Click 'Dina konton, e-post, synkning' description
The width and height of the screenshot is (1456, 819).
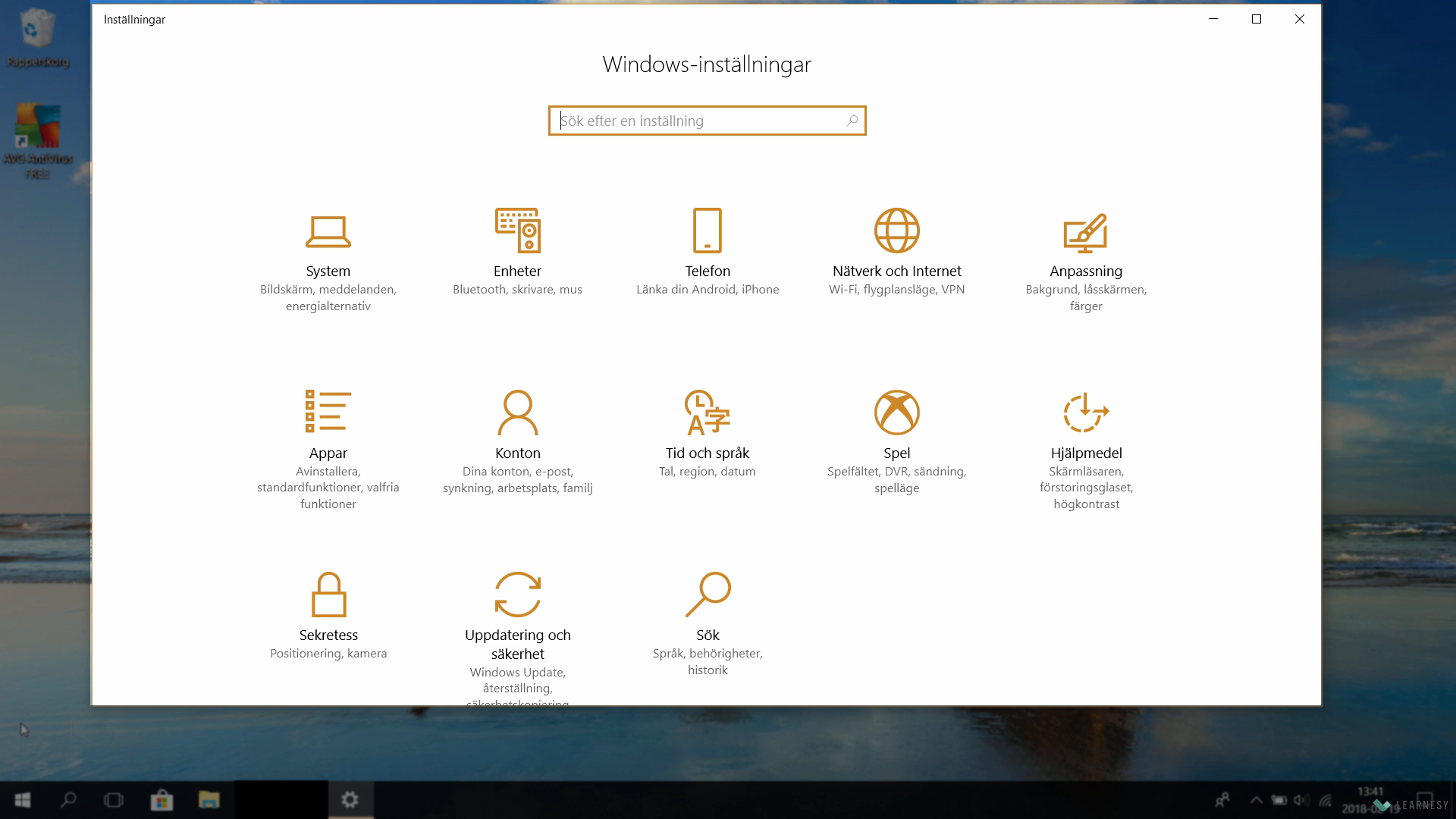click(517, 480)
